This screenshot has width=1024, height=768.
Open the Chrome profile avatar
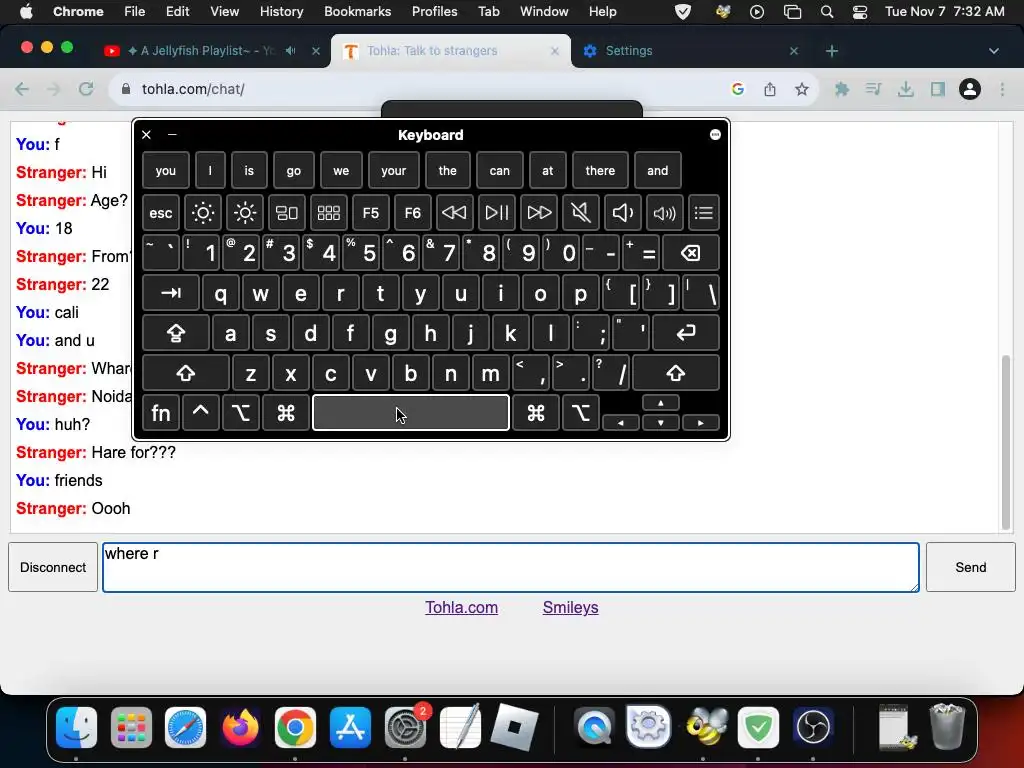[x=970, y=89]
